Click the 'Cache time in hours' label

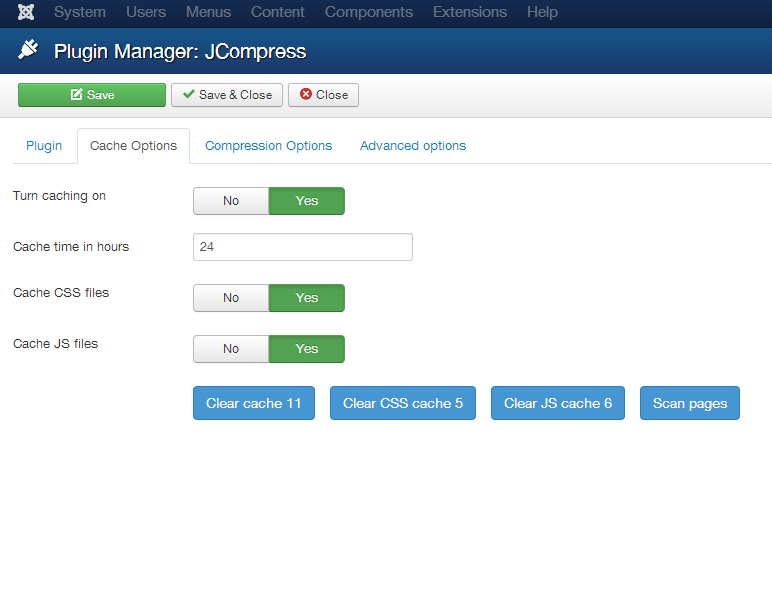(x=71, y=247)
